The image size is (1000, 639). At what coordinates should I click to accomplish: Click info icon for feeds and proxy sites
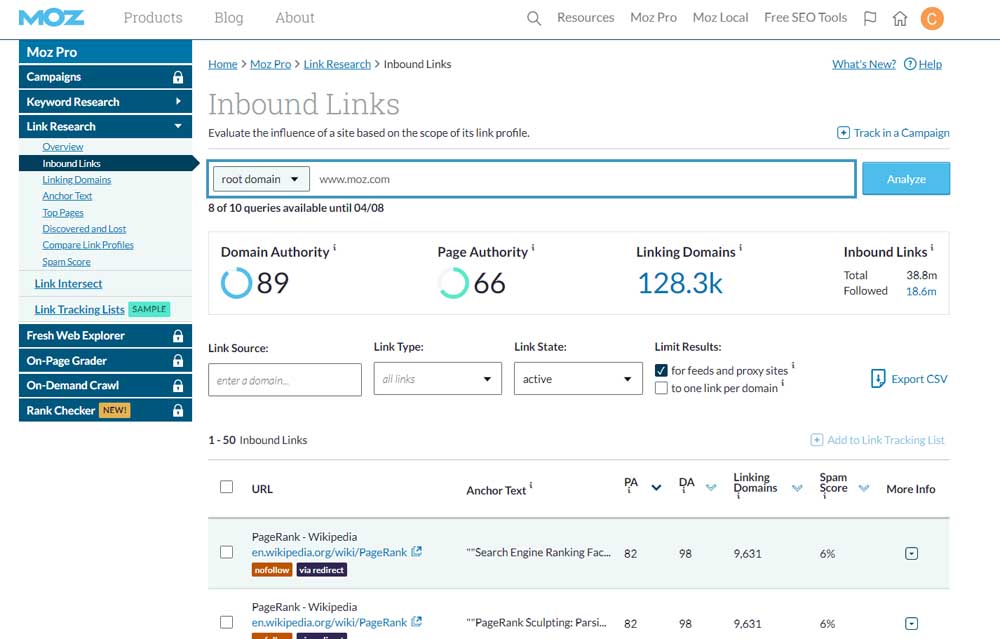(x=793, y=366)
